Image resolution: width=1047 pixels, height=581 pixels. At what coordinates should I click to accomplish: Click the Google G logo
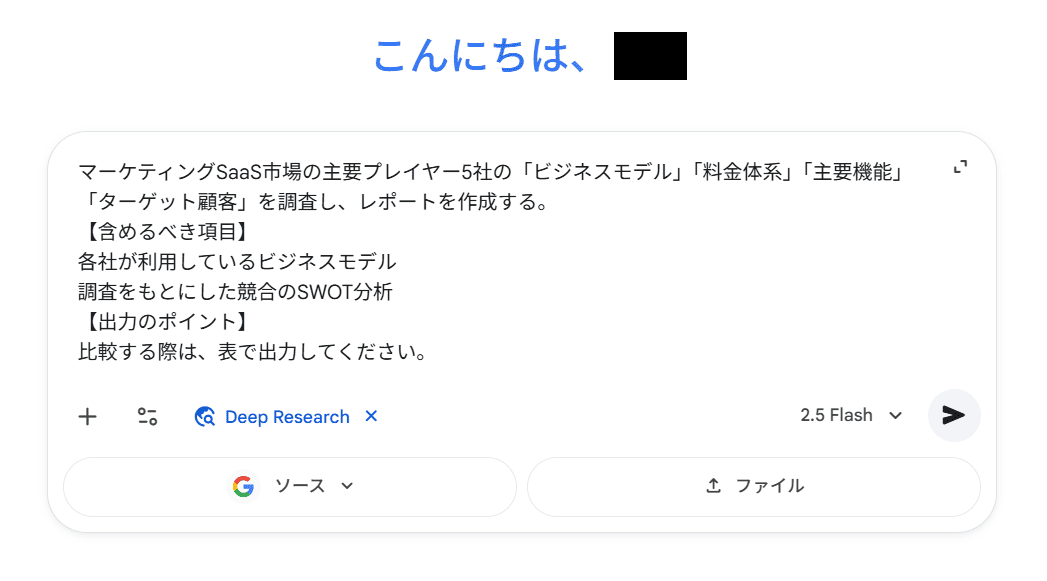click(243, 487)
